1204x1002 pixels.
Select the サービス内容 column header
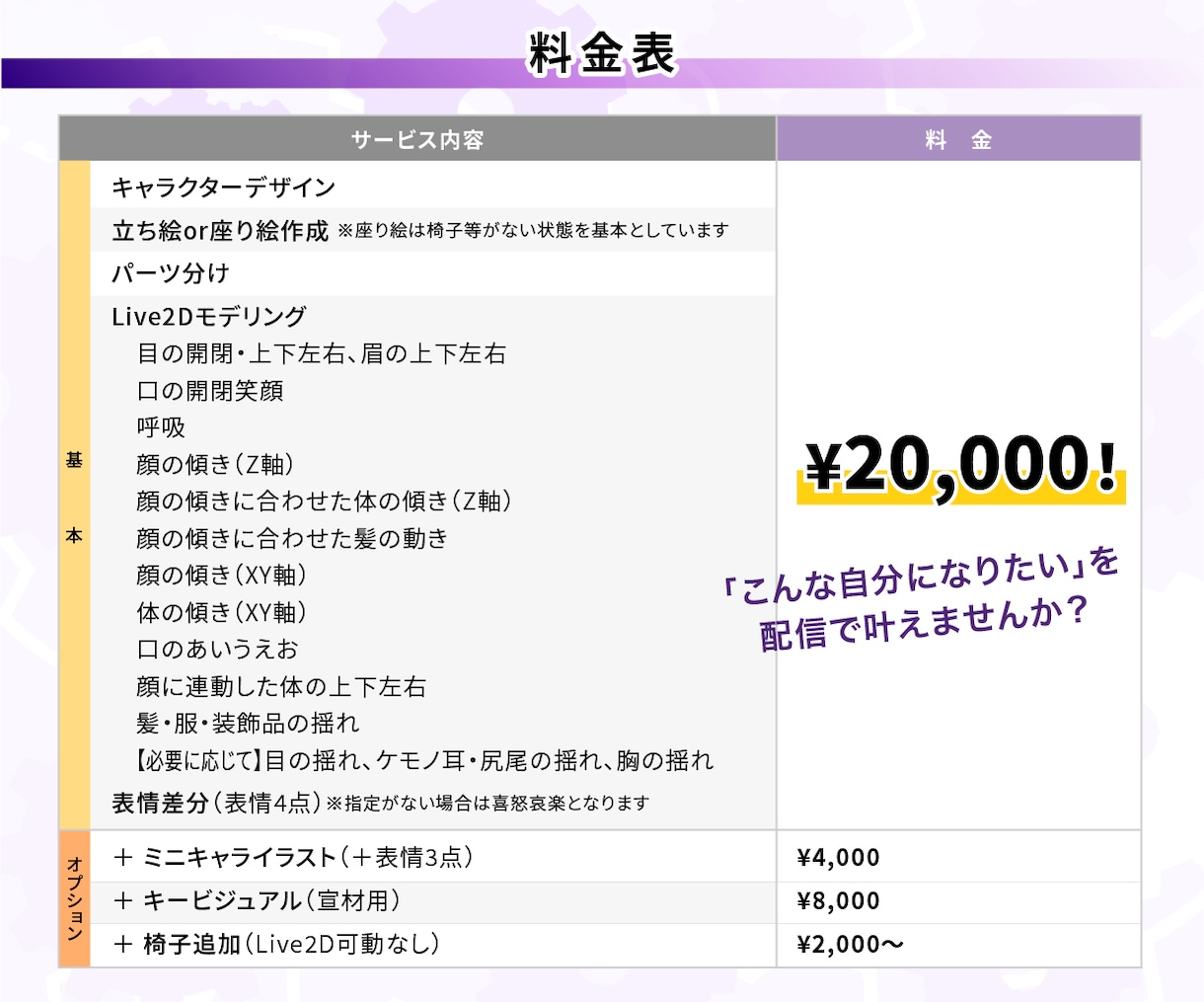(x=417, y=139)
